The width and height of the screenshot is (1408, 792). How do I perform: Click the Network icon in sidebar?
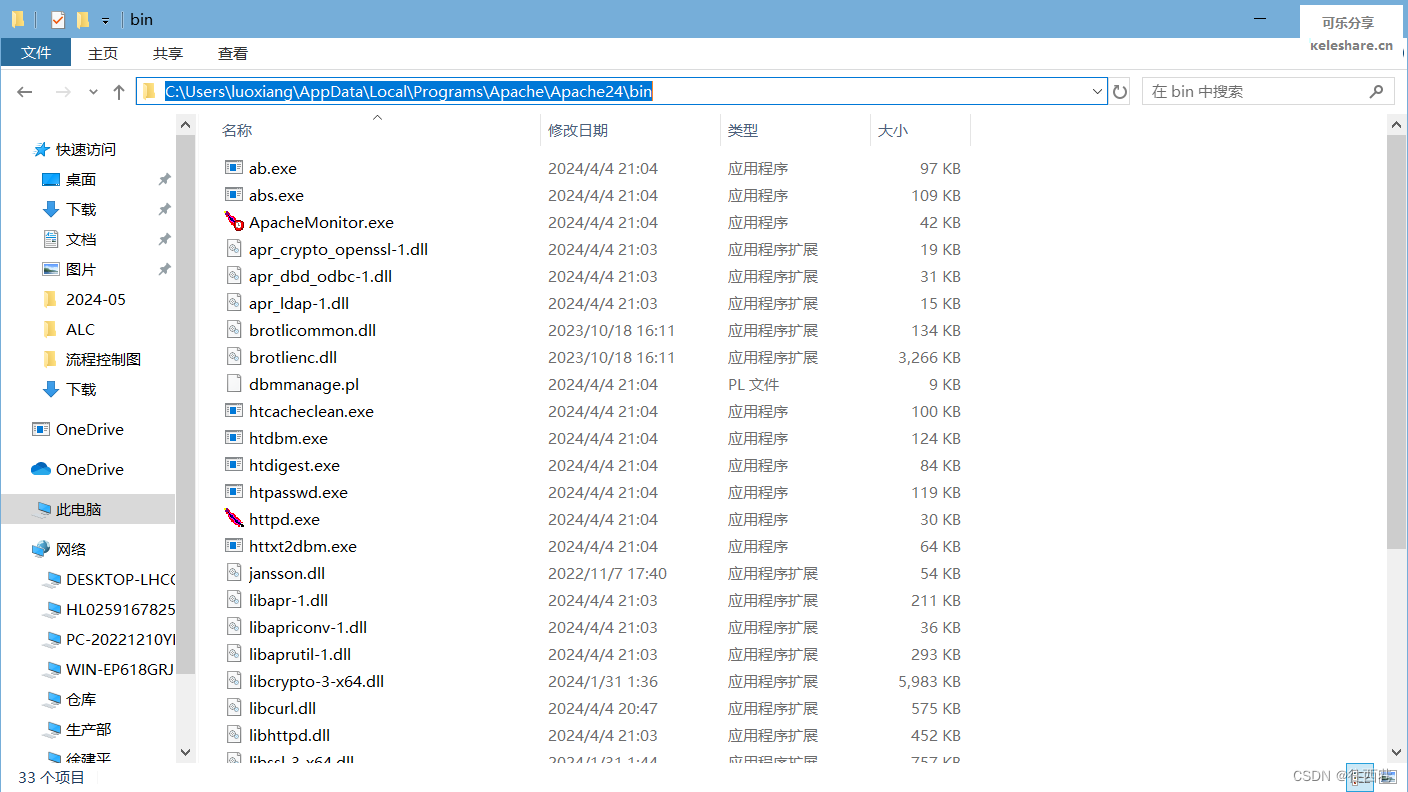(41, 549)
